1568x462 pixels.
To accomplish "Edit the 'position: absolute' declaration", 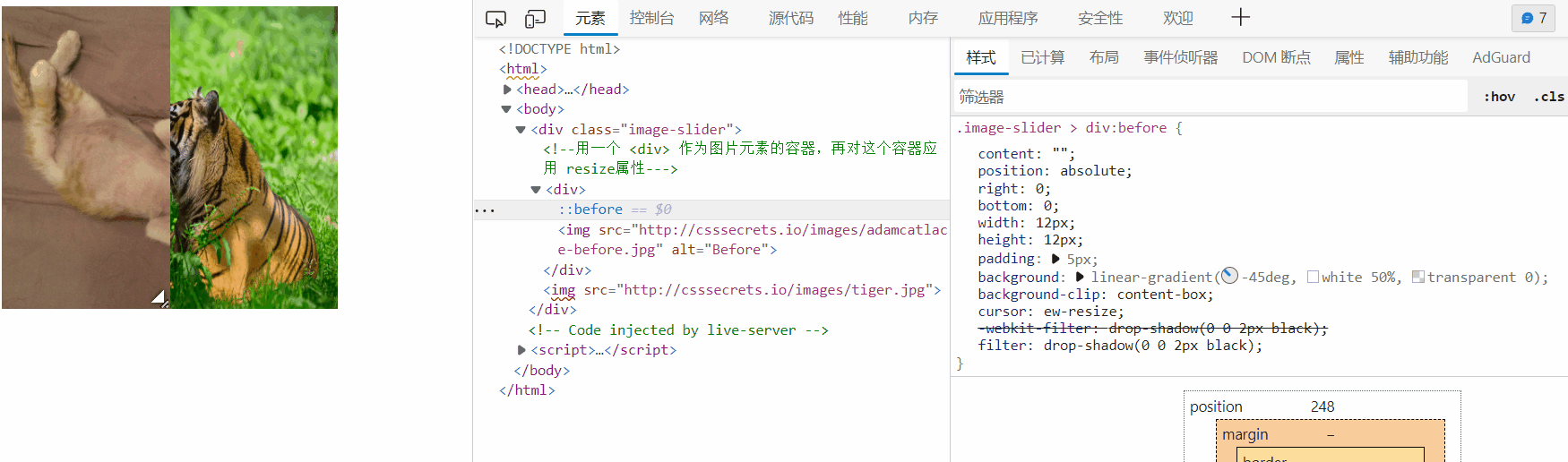I will [x=1055, y=171].
